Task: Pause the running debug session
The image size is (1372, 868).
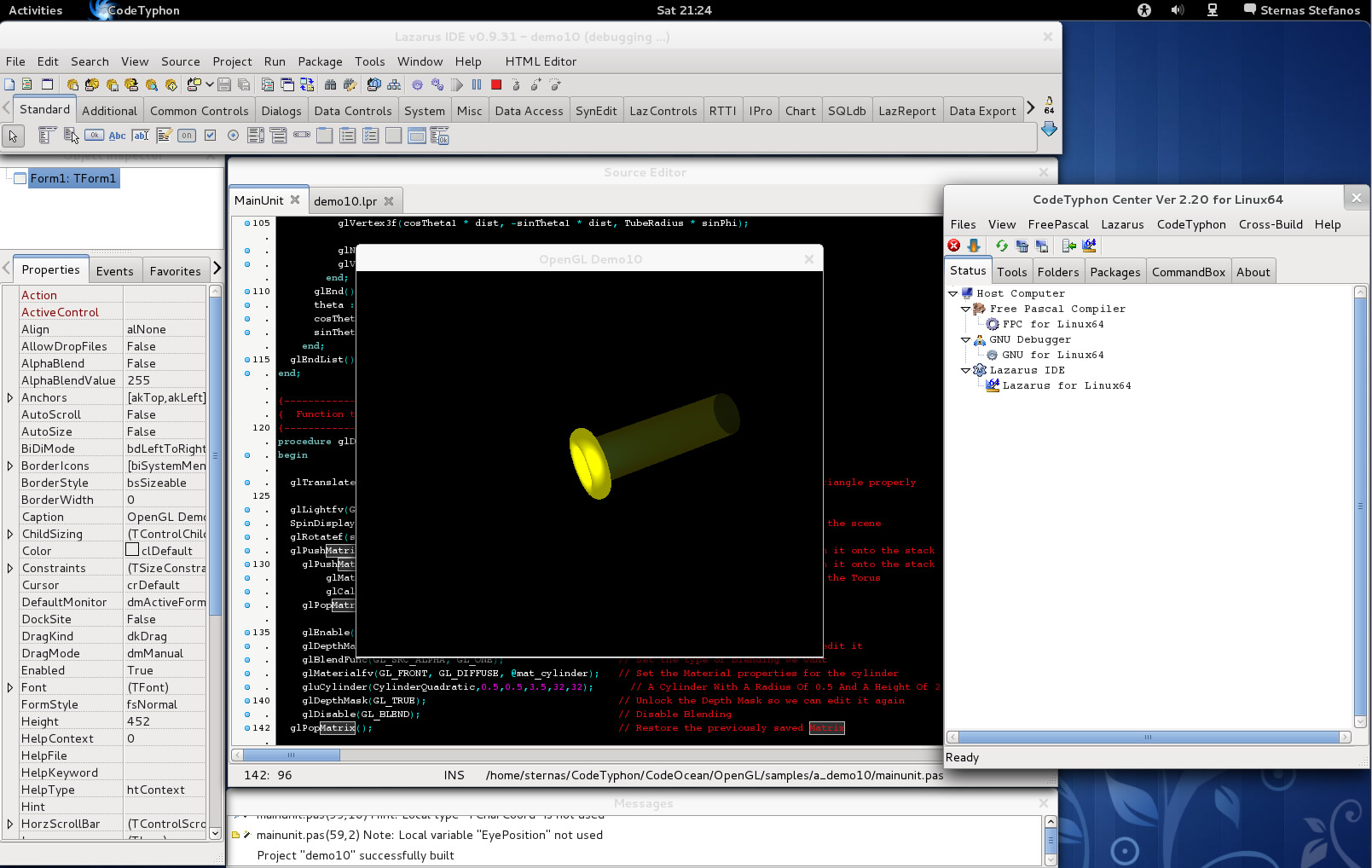Action: coord(477,84)
